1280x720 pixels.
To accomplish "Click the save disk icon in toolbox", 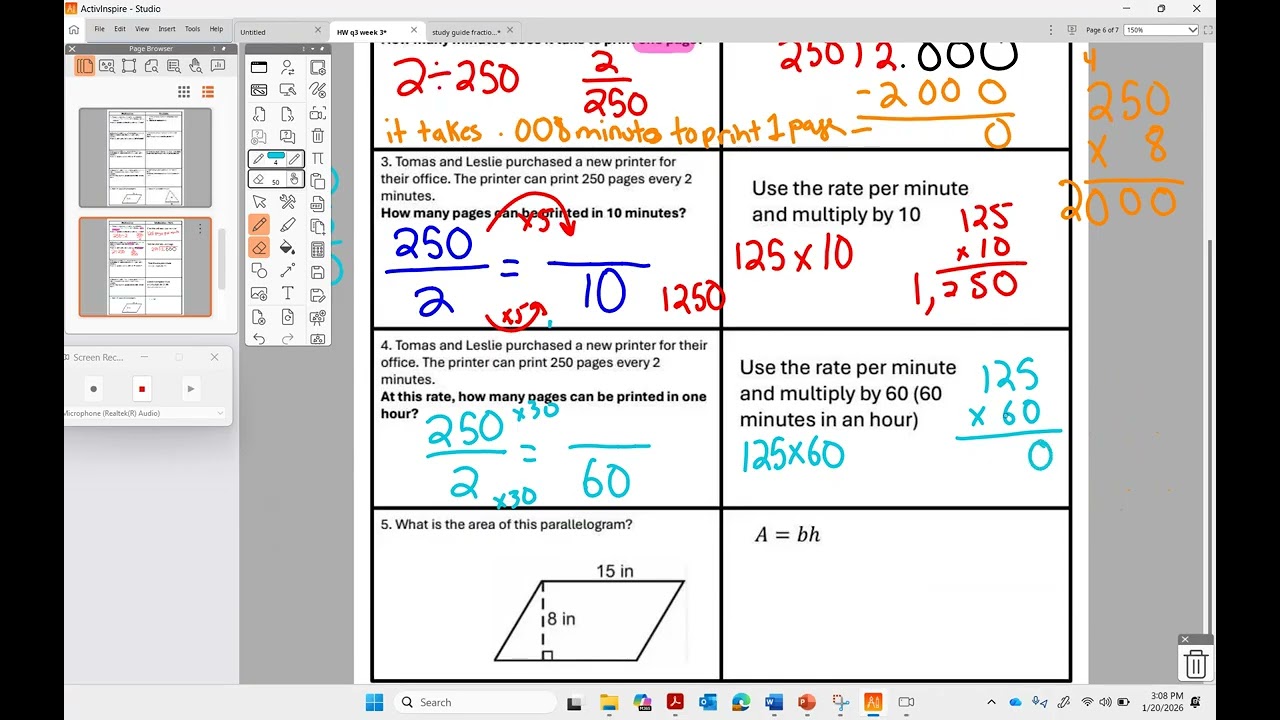I will [x=317, y=272].
